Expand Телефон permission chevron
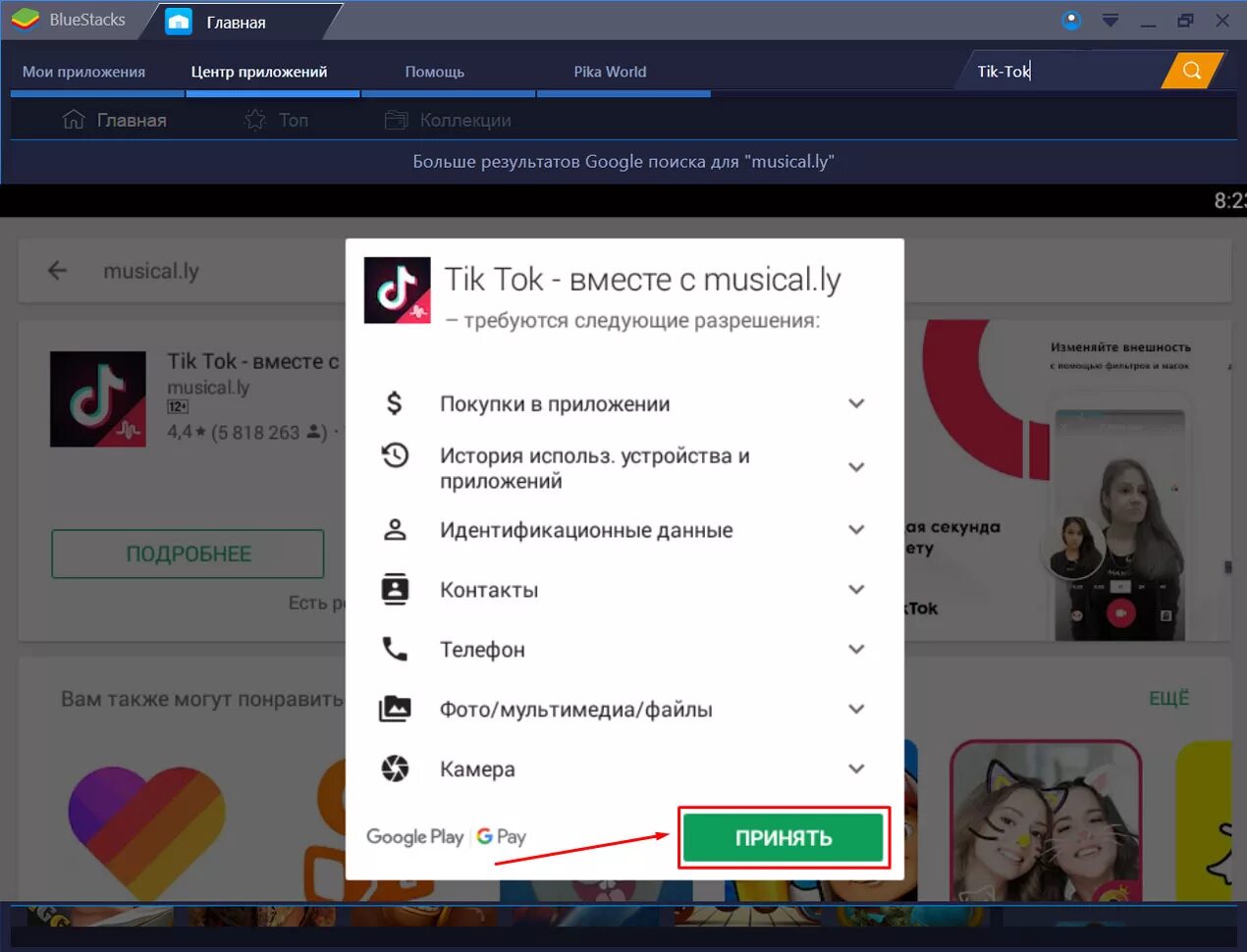This screenshot has height=952, width=1247. 856,650
